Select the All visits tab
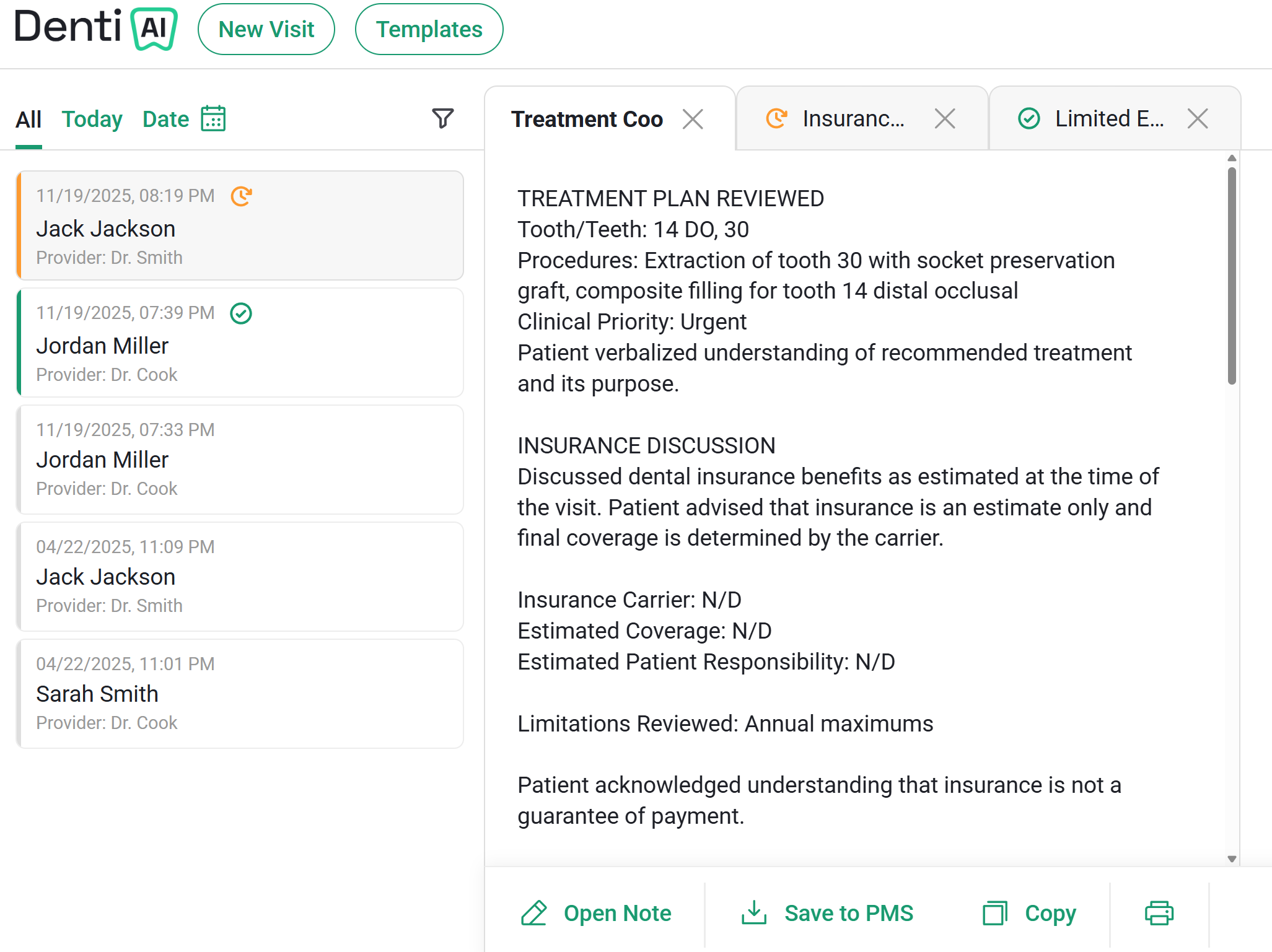This screenshot has height=952, width=1272. coord(29,120)
